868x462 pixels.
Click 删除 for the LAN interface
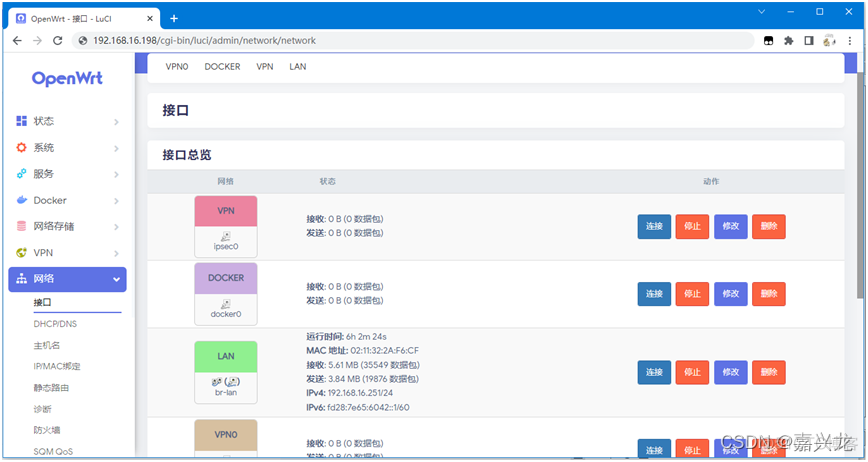[x=769, y=372]
